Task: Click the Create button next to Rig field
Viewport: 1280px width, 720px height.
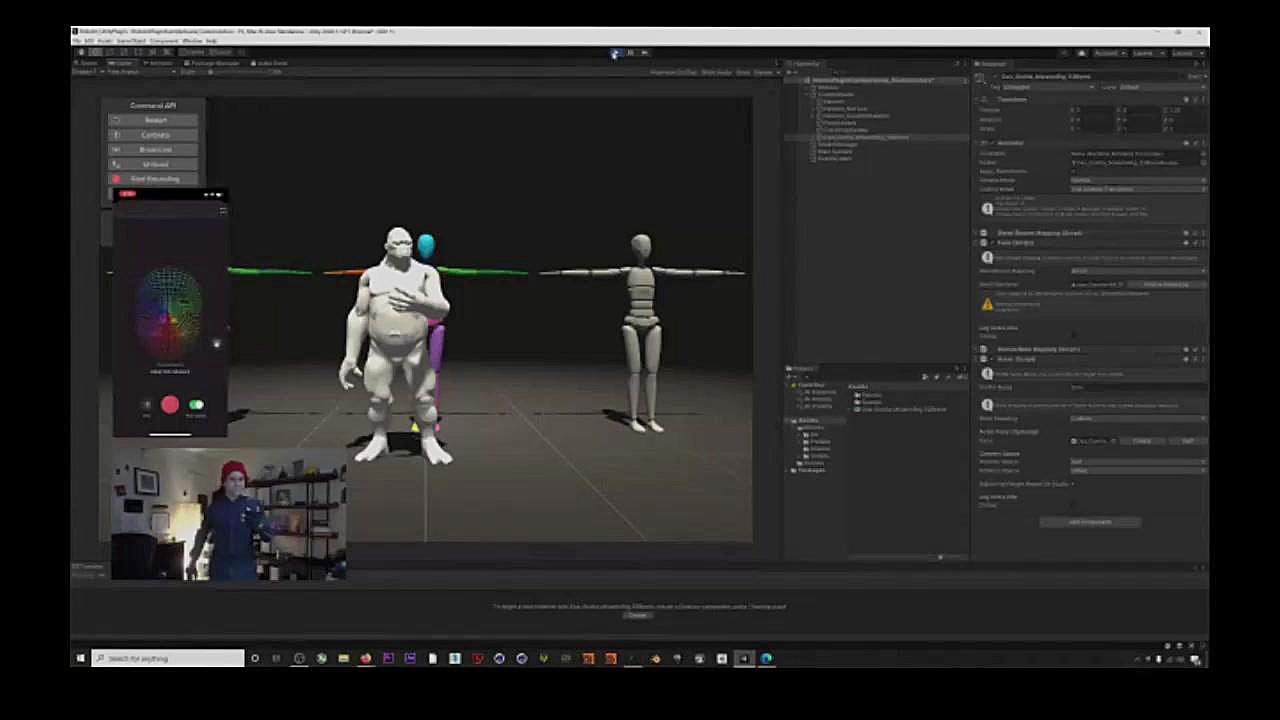Action: pos(1141,441)
